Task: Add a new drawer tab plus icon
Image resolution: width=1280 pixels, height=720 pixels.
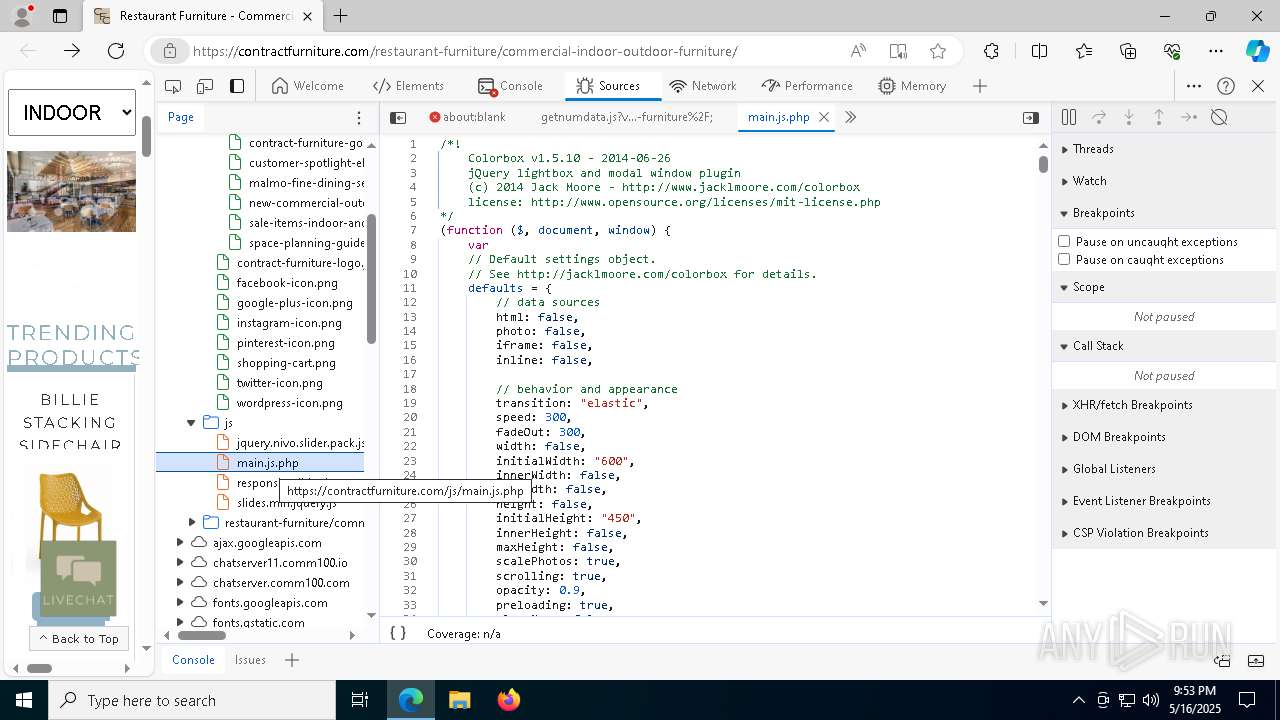Action: (292, 660)
